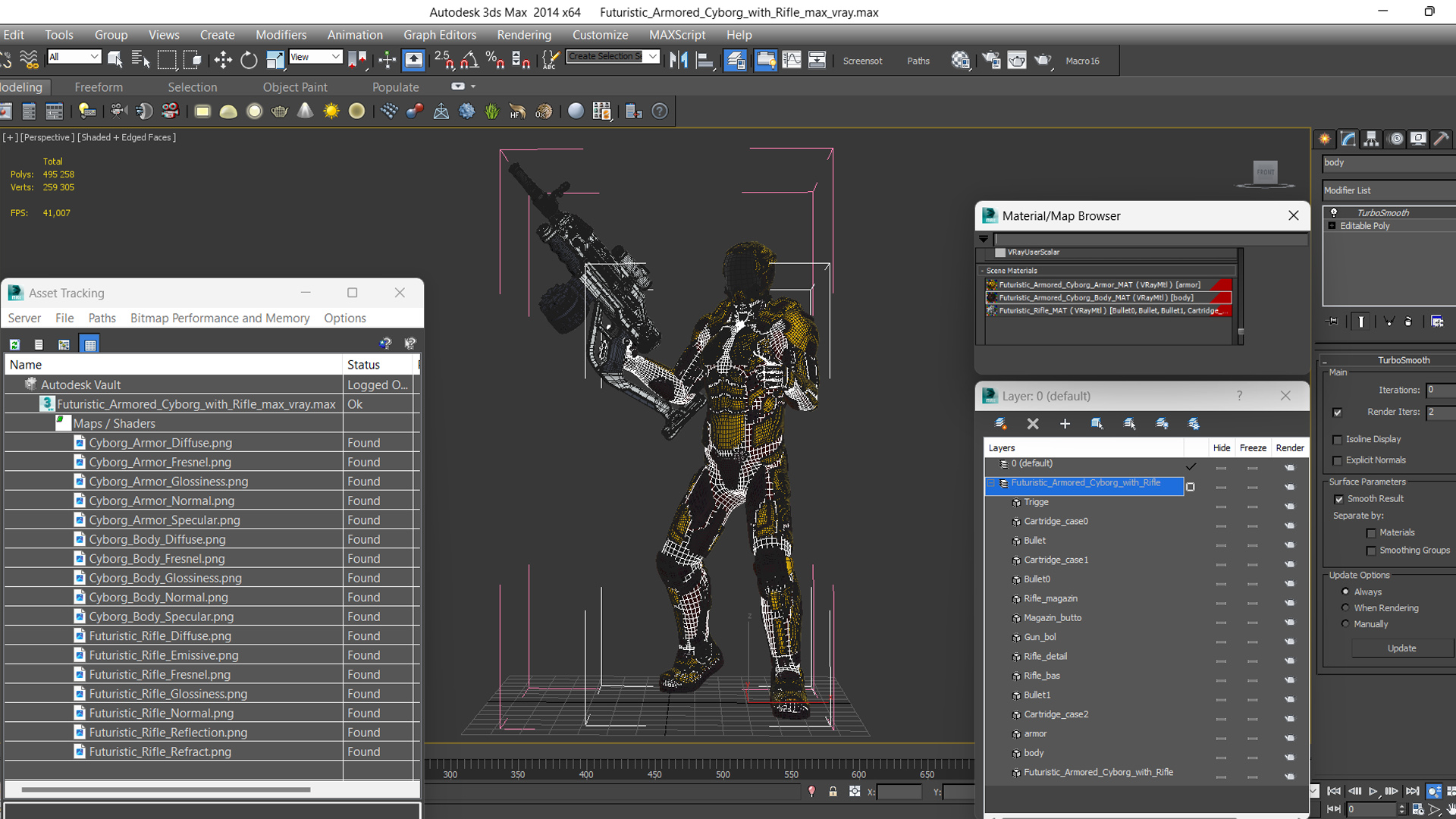The width and height of the screenshot is (1456, 819).
Task: Open the Curve Editor icon
Action: (791, 60)
